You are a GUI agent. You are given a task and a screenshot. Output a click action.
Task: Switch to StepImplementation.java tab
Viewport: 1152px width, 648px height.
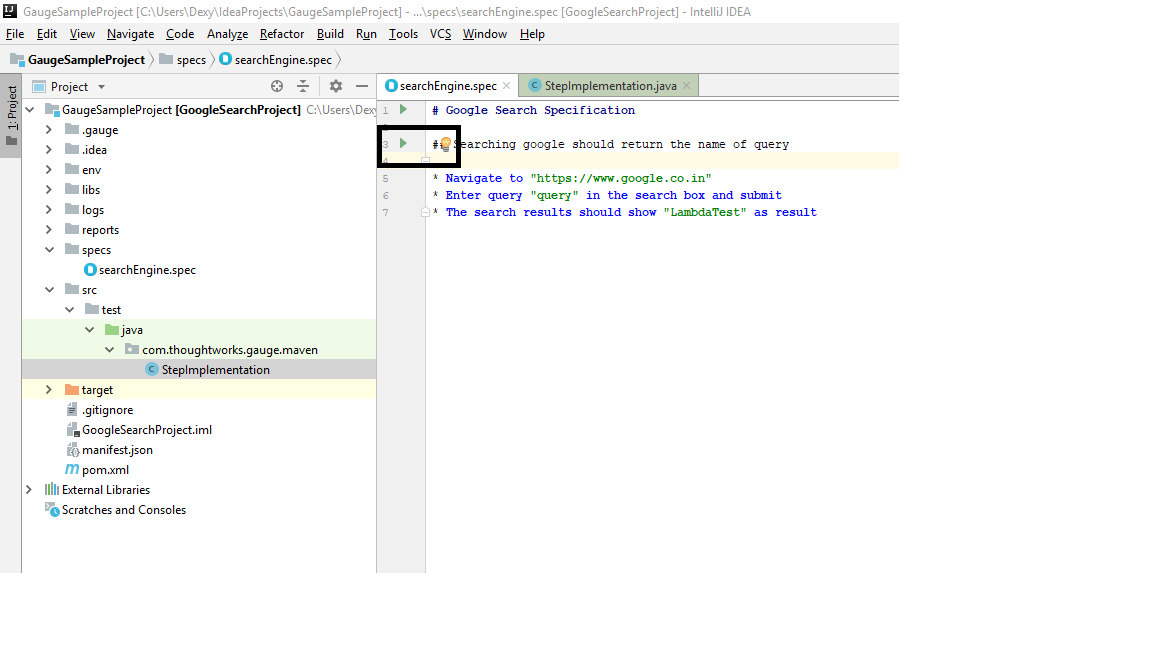click(x=610, y=86)
